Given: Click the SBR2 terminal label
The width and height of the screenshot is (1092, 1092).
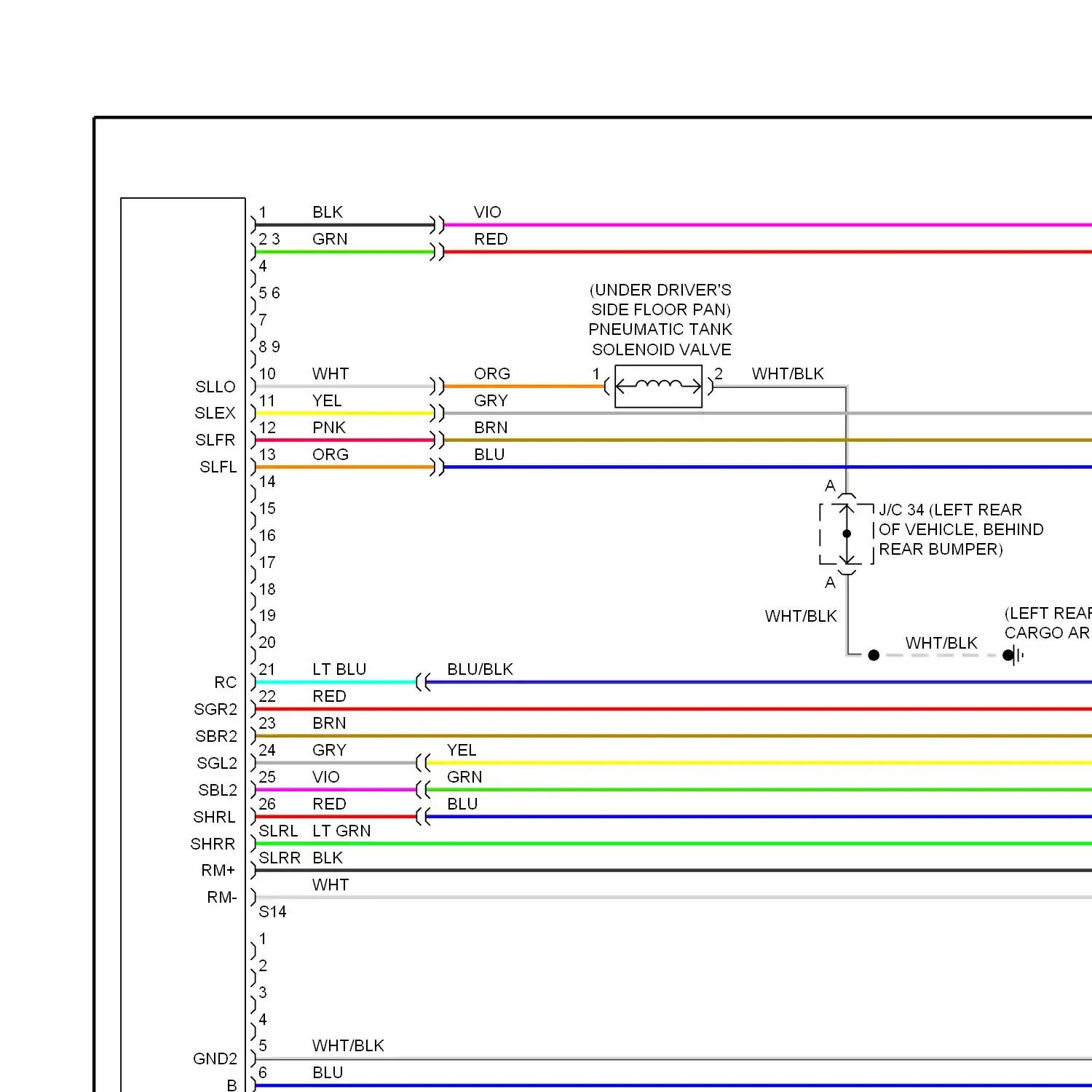Looking at the screenshot, I should (216, 736).
